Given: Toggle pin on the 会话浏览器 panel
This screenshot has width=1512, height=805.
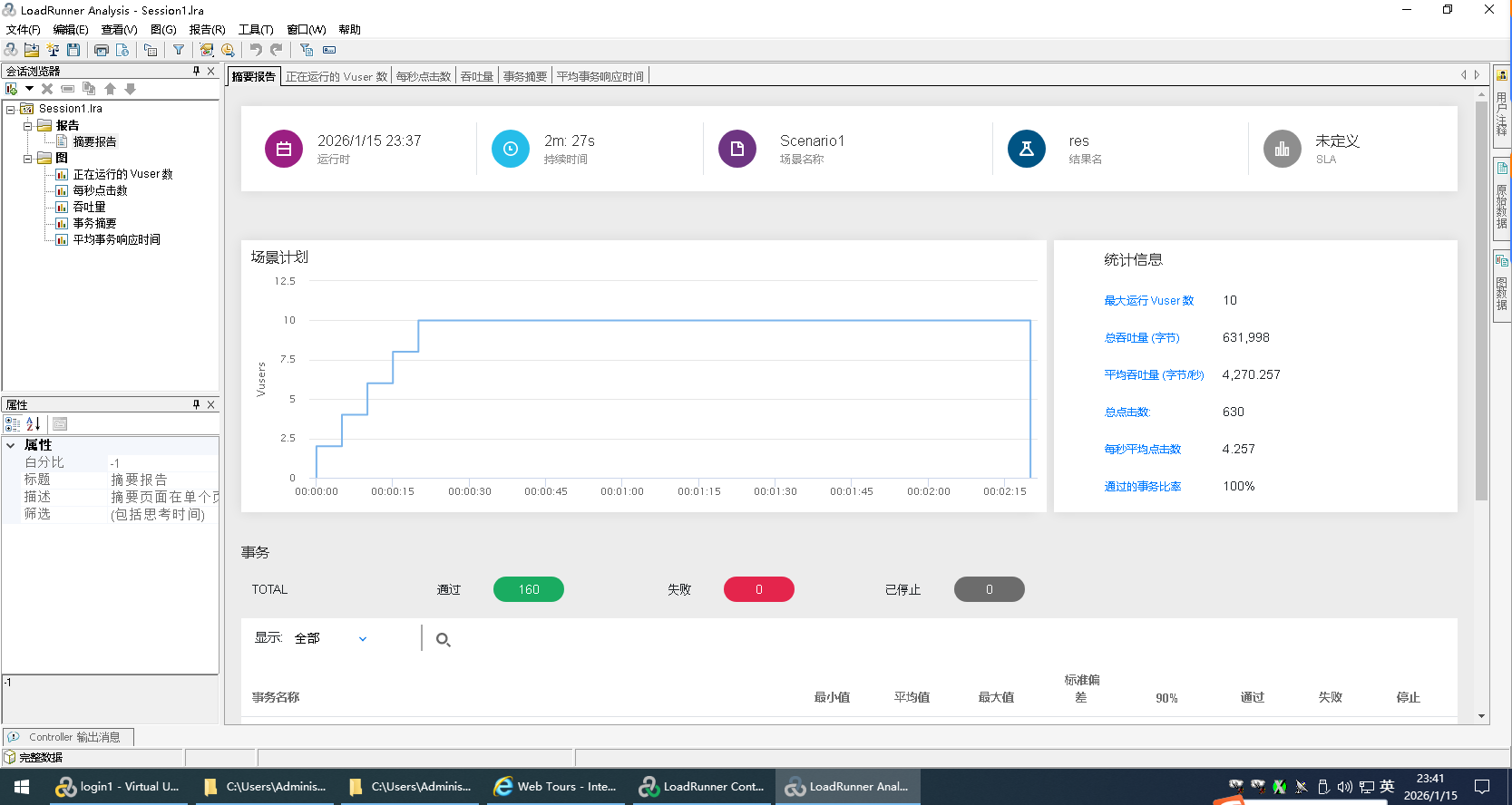Looking at the screenshot, I should (x=196, y=71).
